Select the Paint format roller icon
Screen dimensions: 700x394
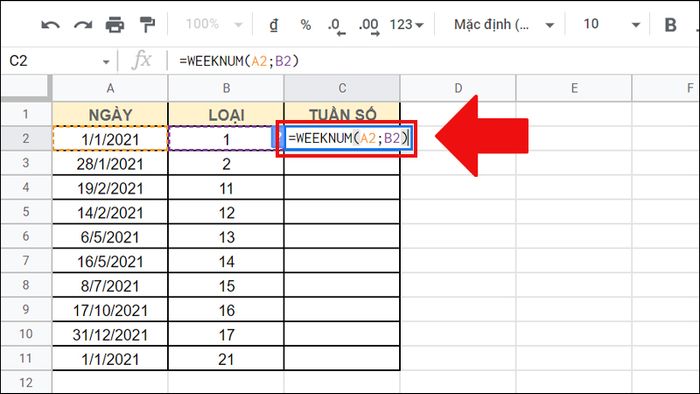click(147, 25)
